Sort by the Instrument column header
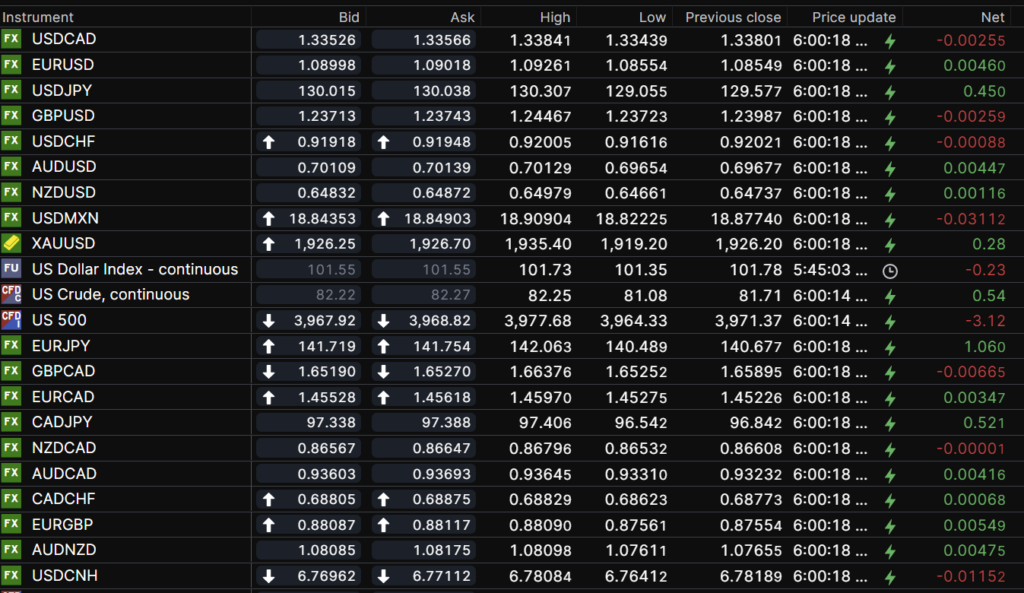Viewport: 1024px width, 593px height. [38, 17]
